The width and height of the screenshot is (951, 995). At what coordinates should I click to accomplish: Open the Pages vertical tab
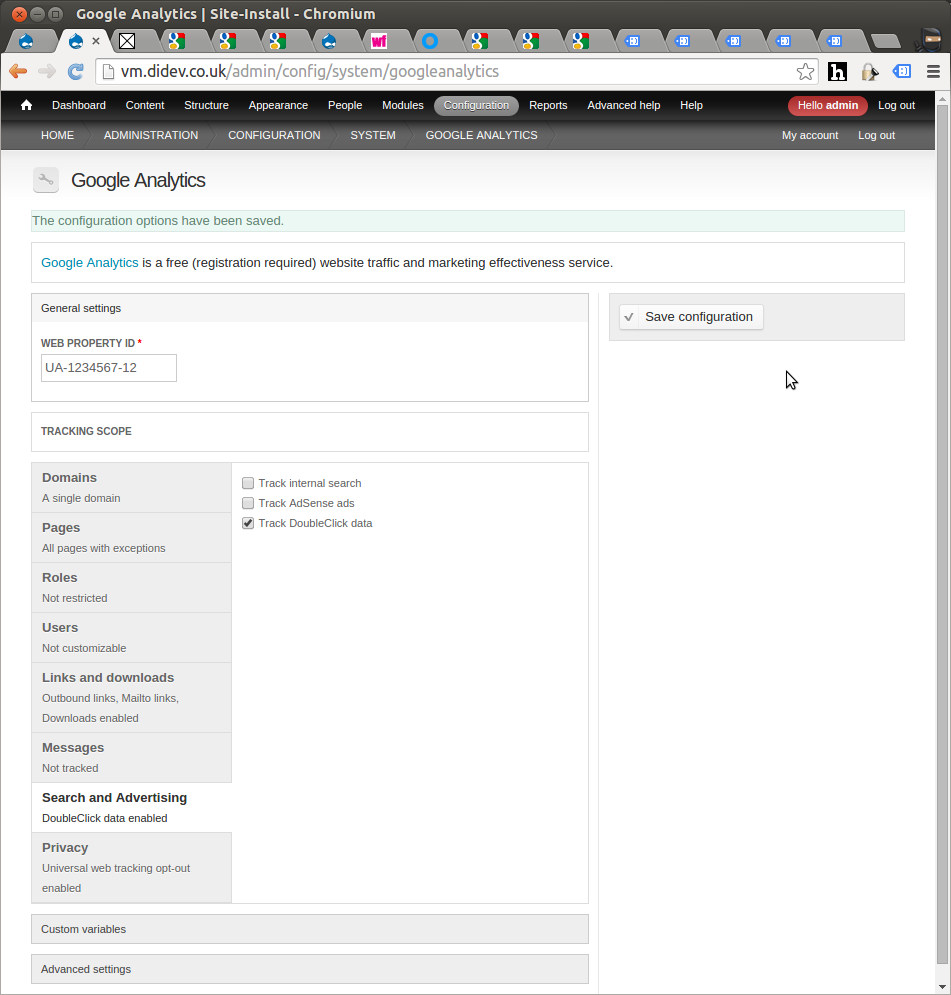coord(131,537)
